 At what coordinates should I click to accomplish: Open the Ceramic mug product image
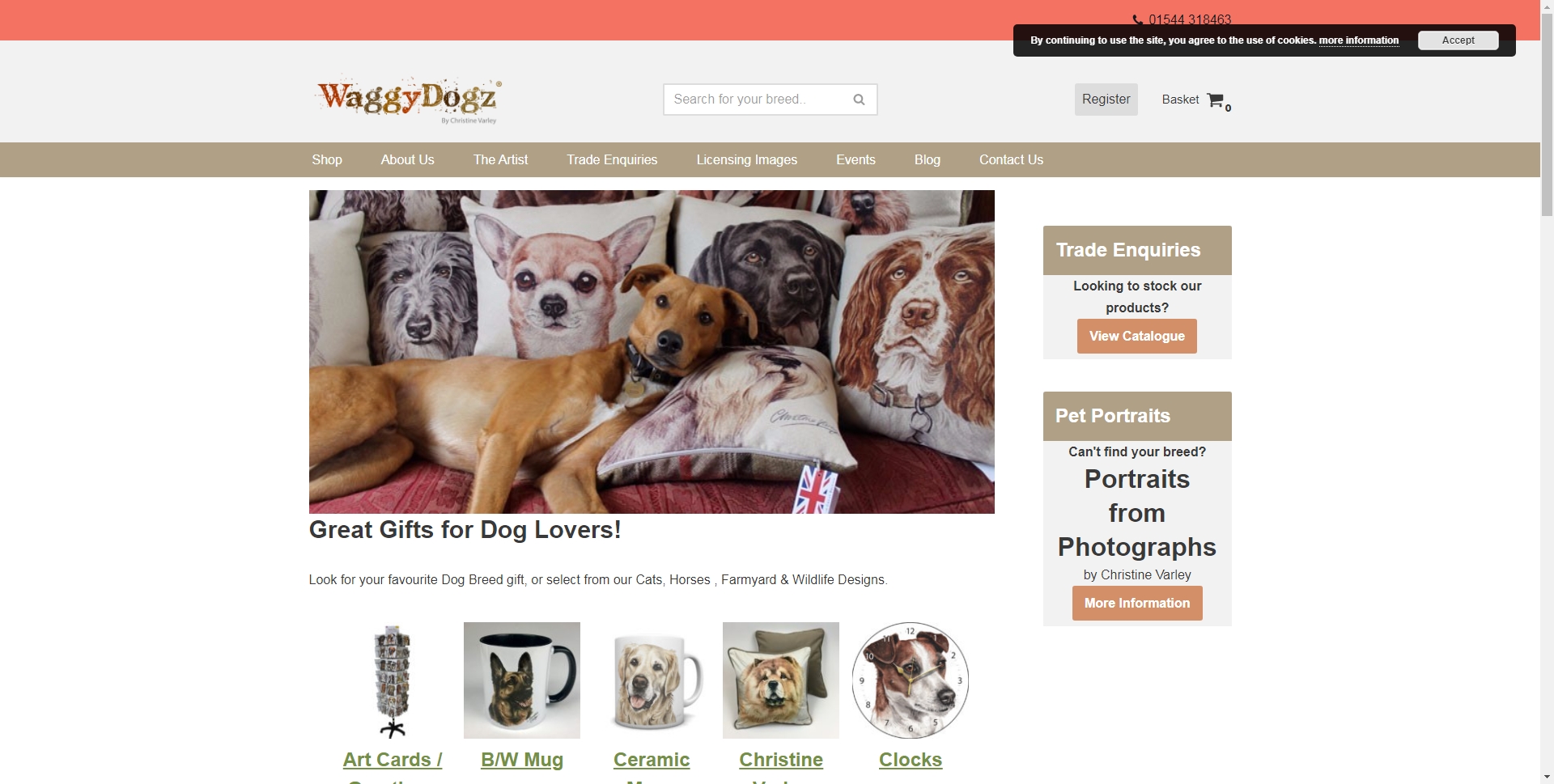pos(652,680)
